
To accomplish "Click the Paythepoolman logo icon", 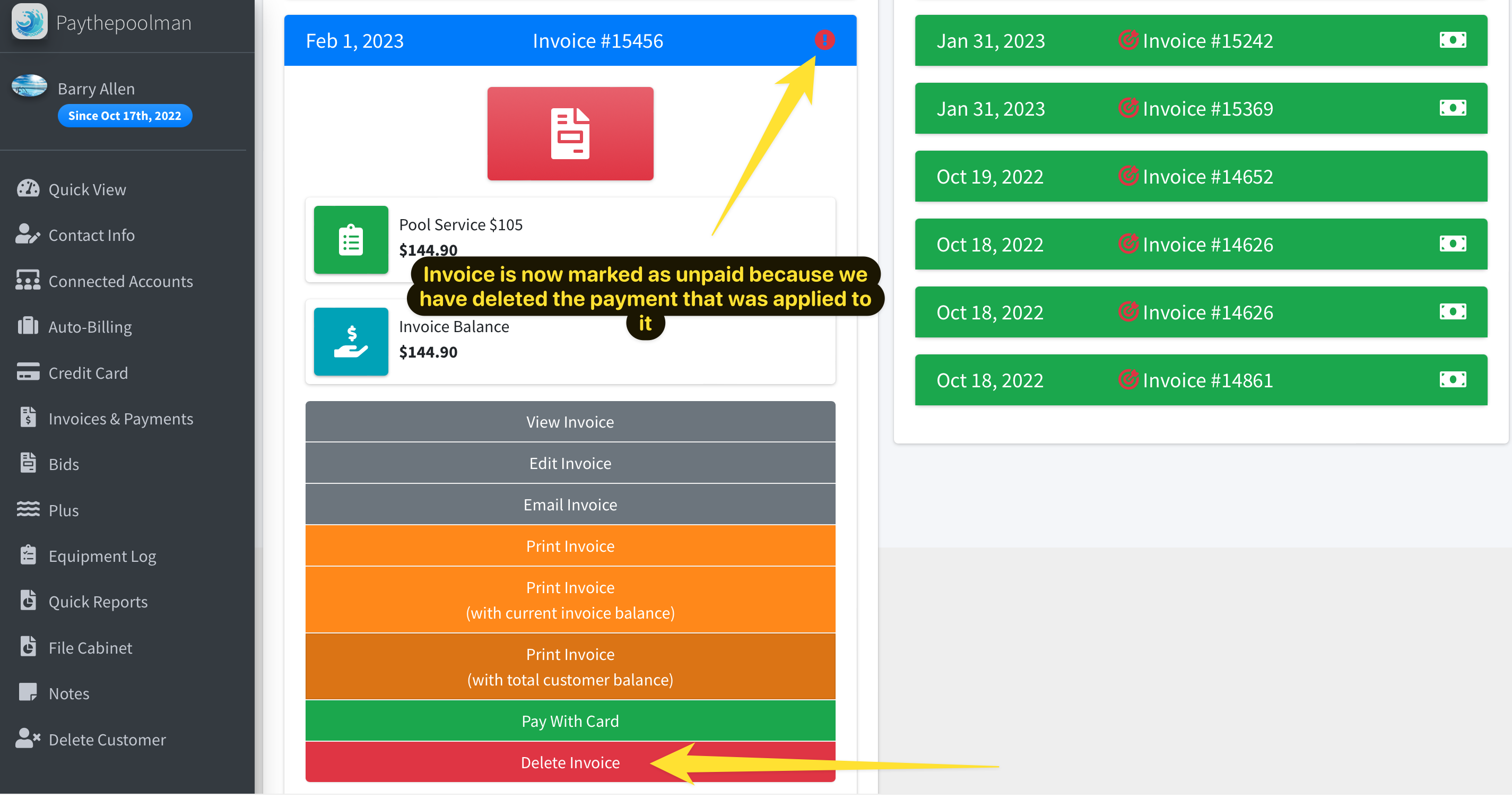I will [29, 22].
